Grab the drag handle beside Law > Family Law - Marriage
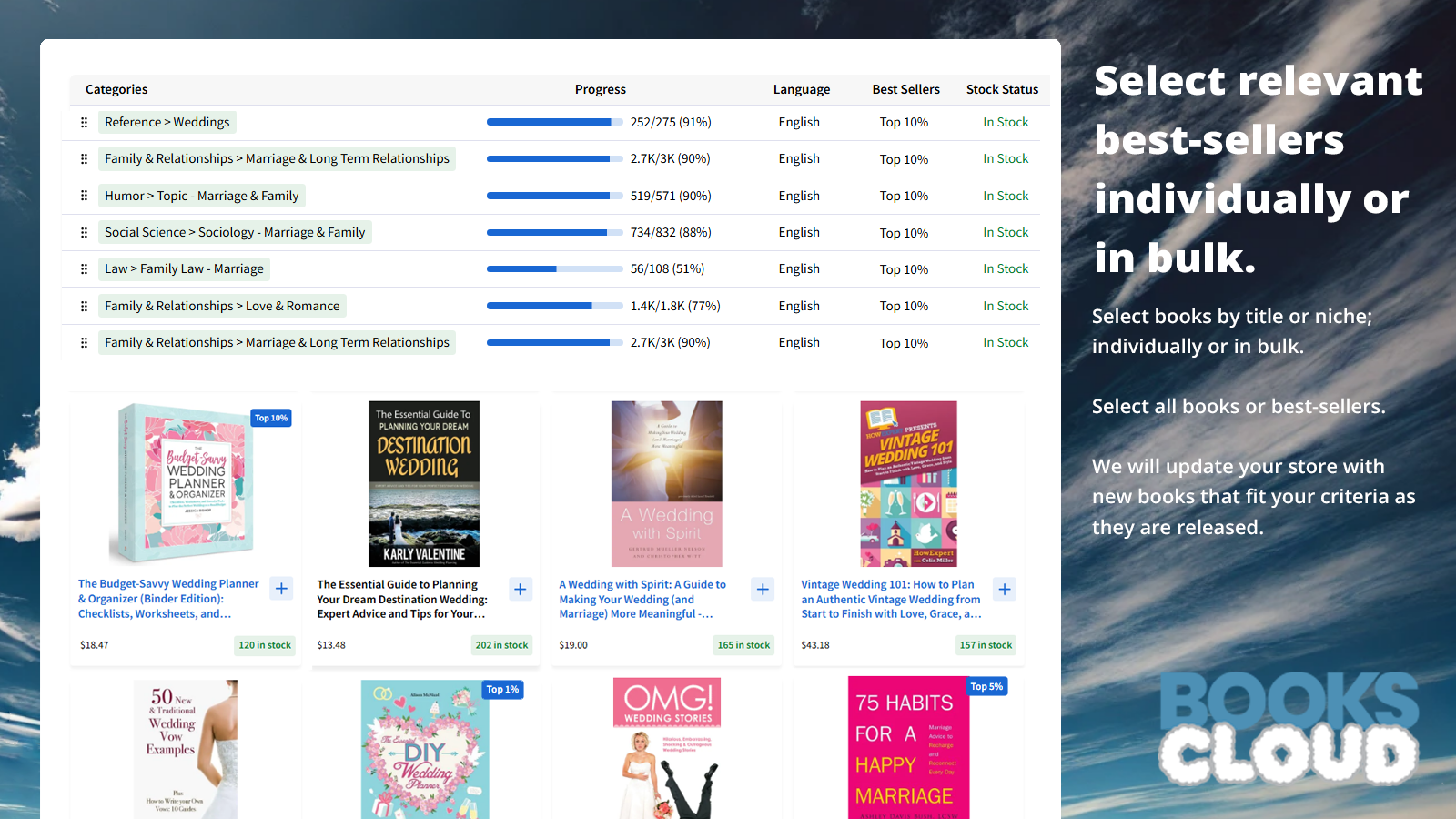The height and width of the screenshot is (819, 1456). point(83,268)
